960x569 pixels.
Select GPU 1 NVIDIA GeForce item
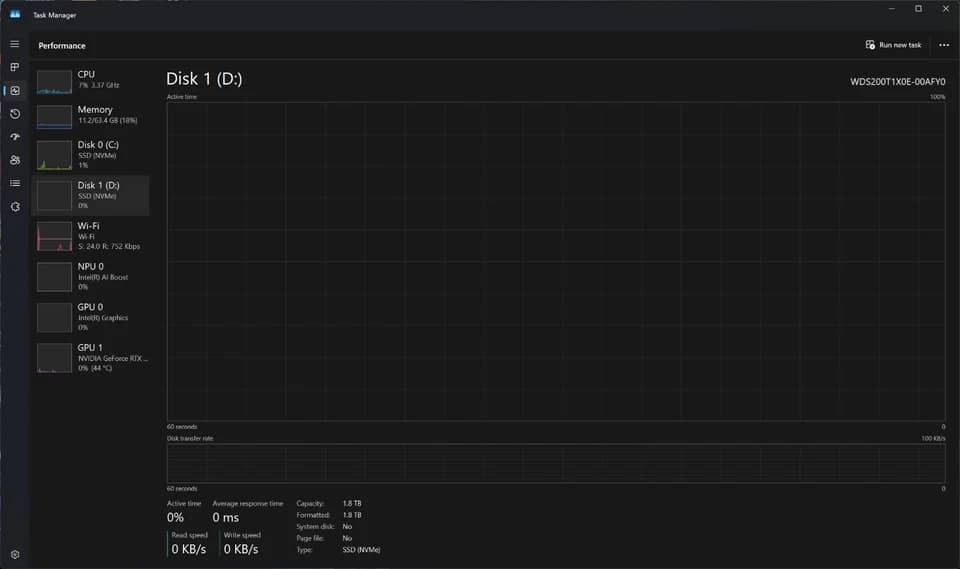(91, 357)
